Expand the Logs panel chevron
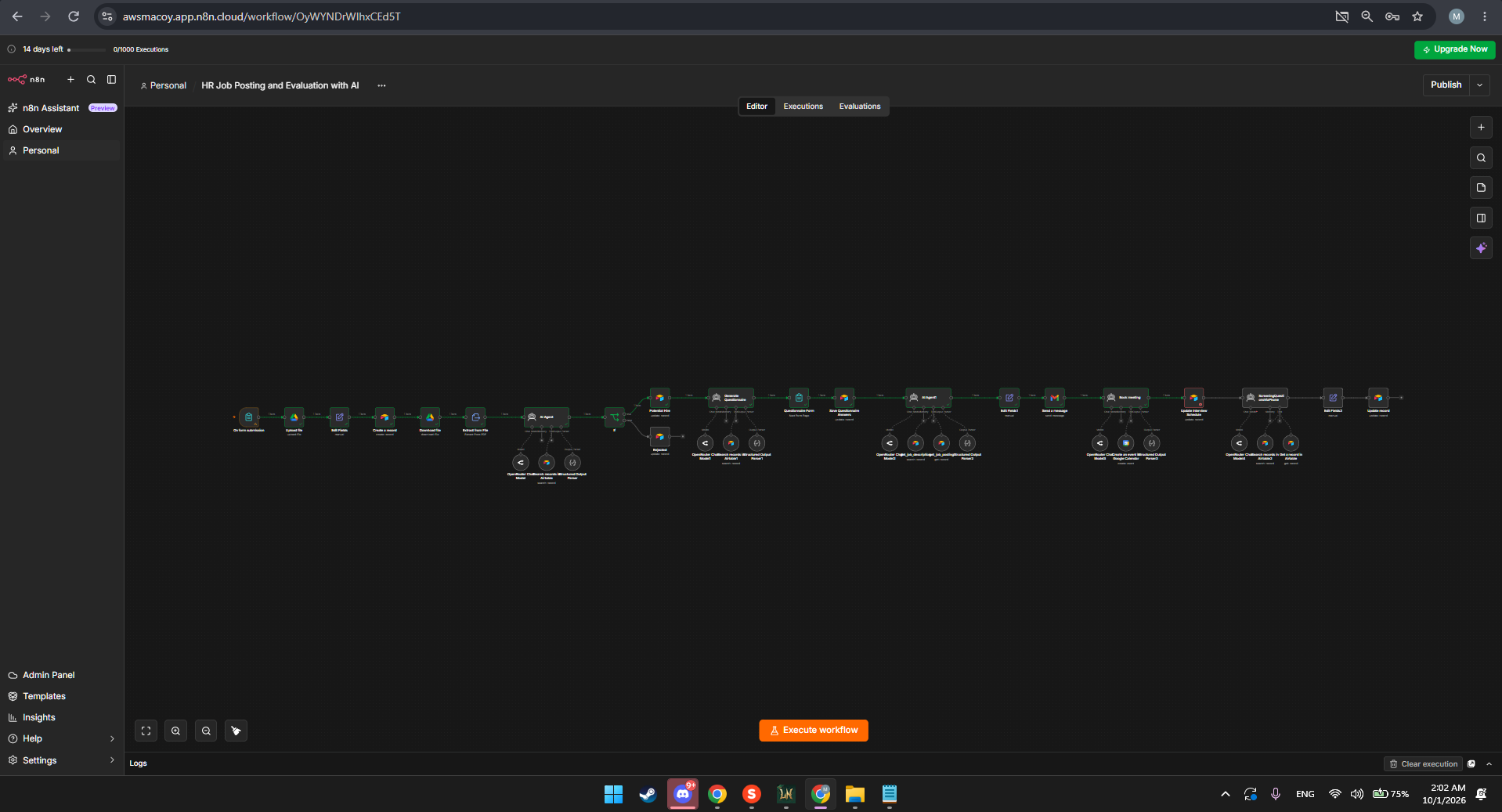1502x812 pixels. (1489, 763)
